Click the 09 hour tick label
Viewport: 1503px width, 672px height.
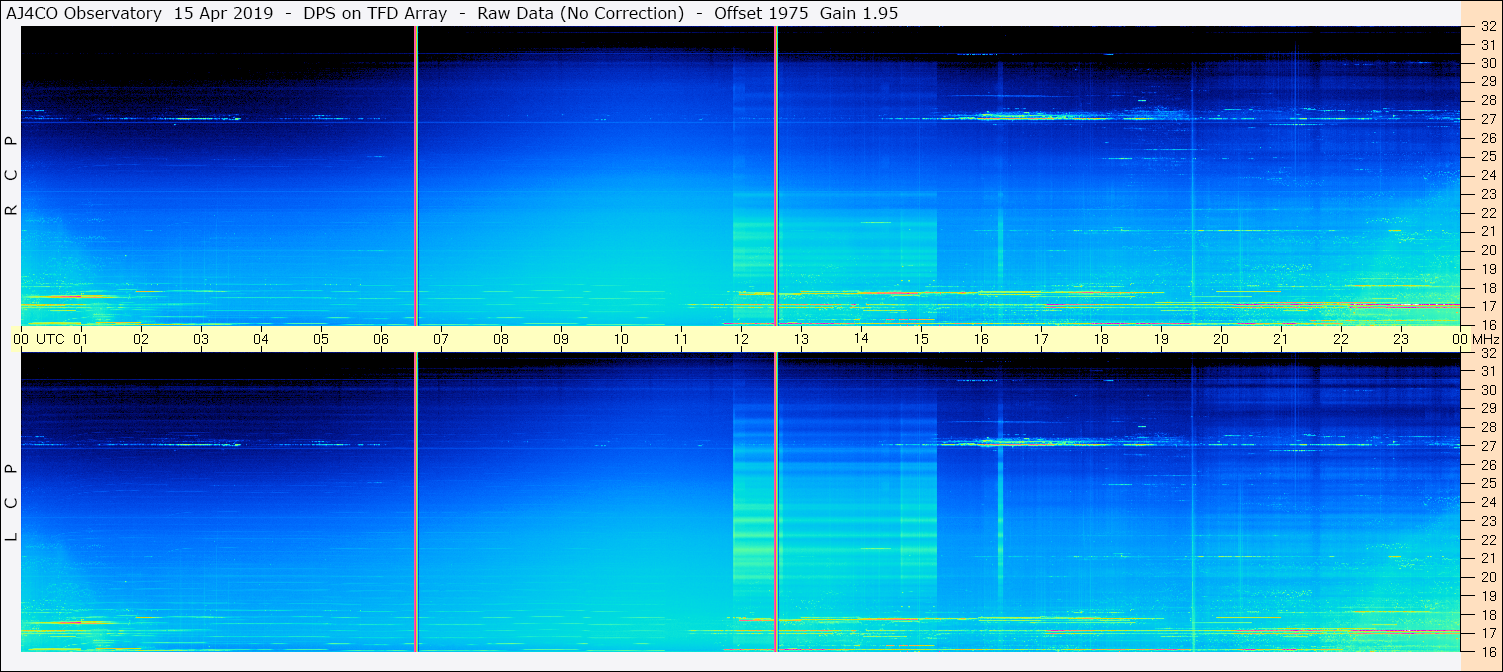coord(561,339)
